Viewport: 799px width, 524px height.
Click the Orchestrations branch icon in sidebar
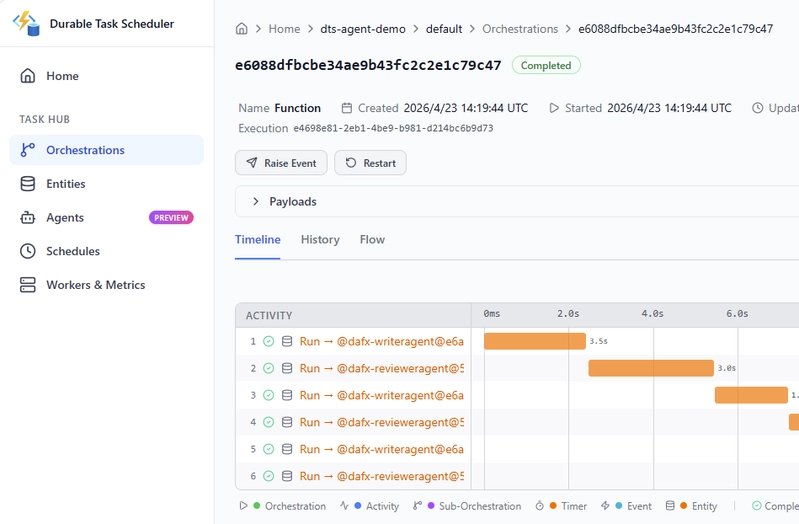point(28,150)
